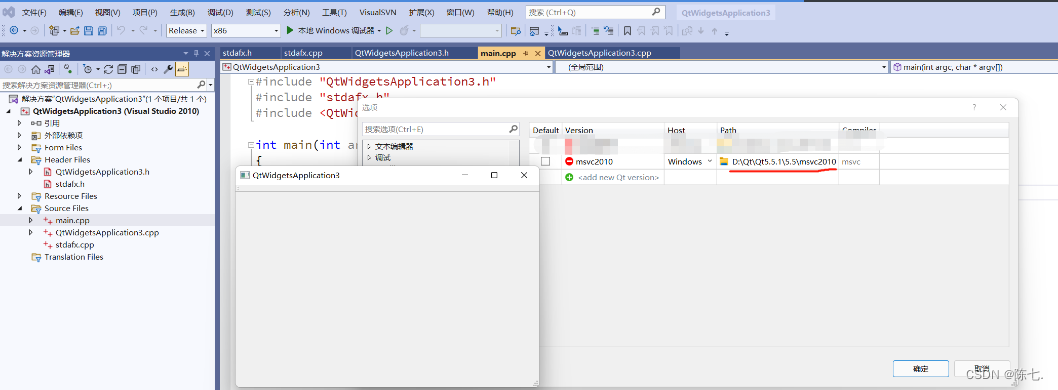Collapse the Source Files folder
Image resolution: width=1058 pixels, height=390 pixels.
[20, 208]
